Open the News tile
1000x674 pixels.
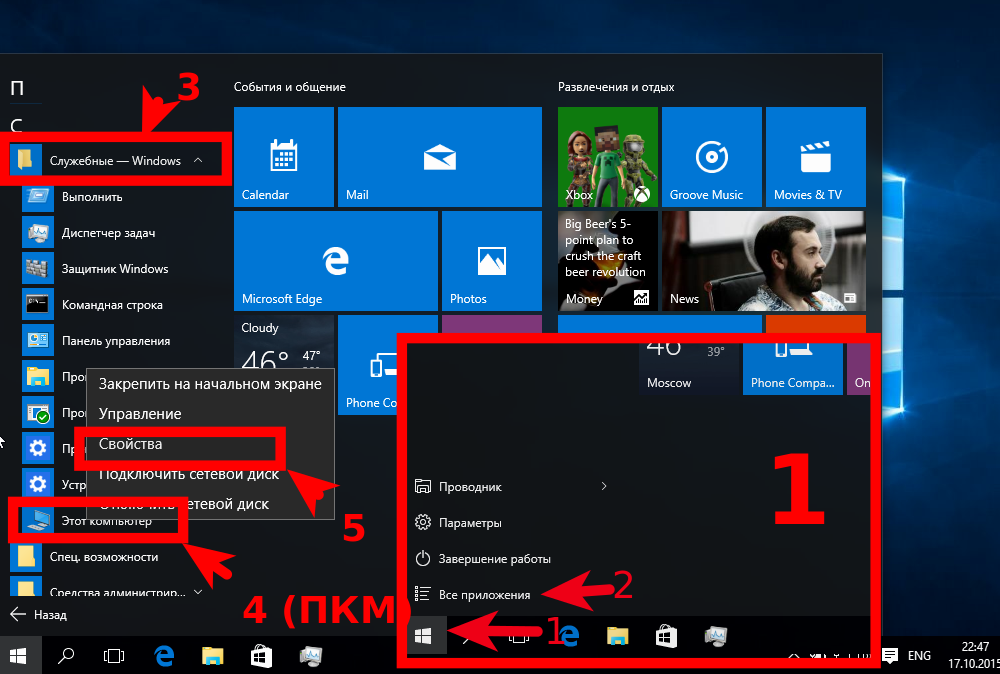(763, 261)
